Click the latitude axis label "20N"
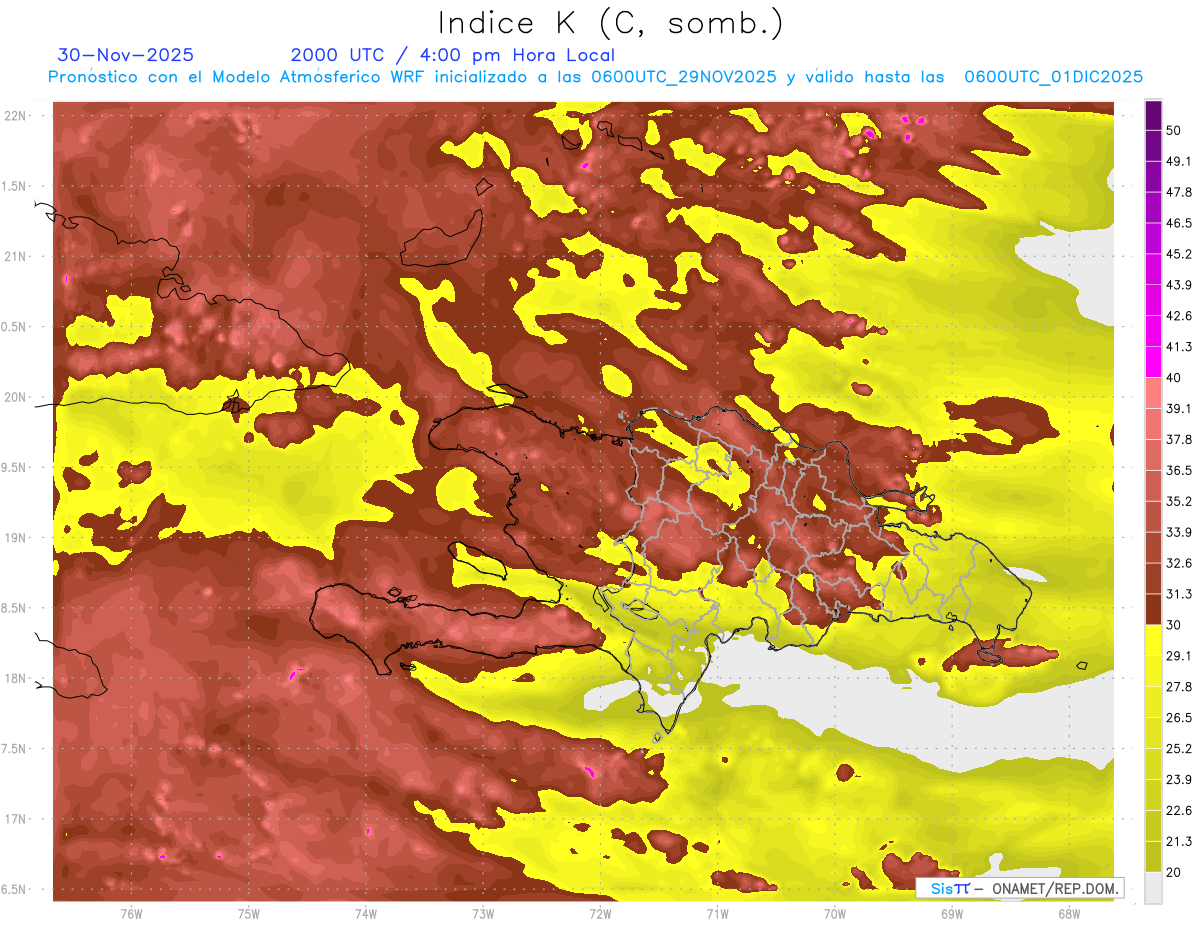Screen dimensions: 1200x927 15,397
